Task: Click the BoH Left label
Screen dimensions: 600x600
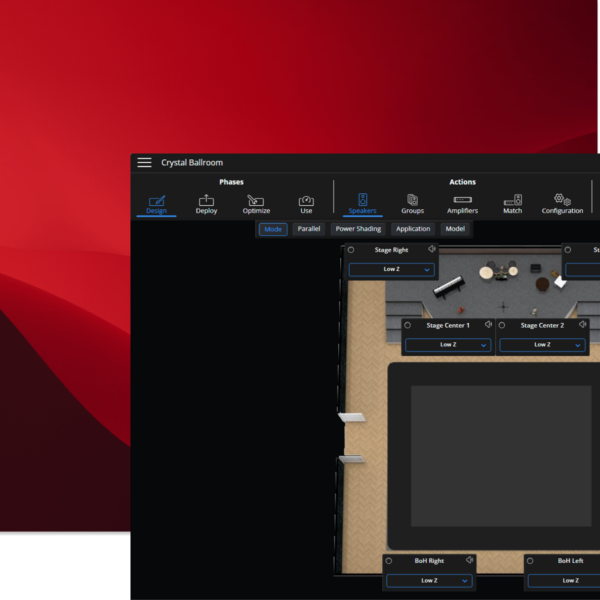Action: point(570,561)
